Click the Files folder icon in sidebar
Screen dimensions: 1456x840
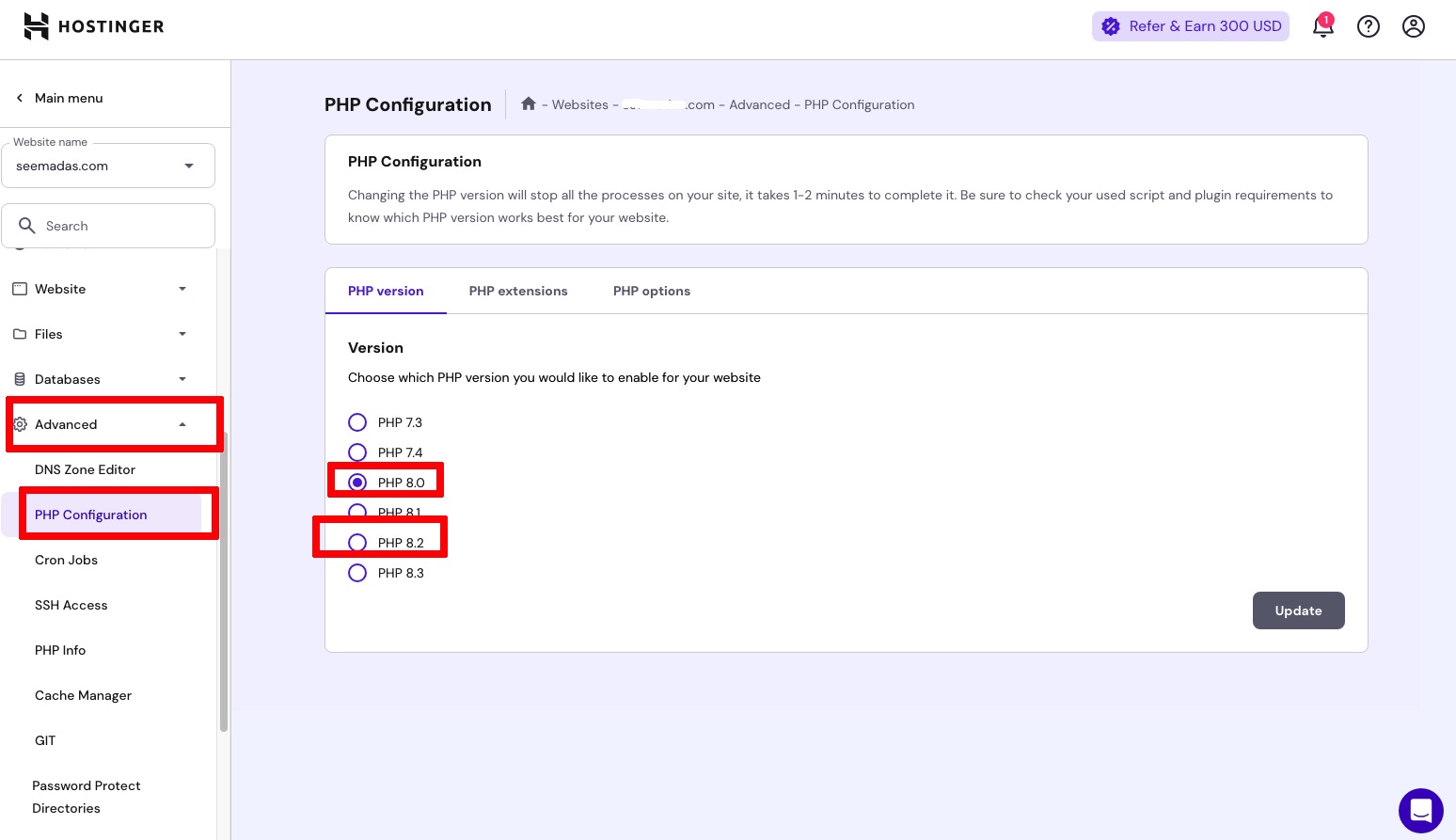pyautogui.click(x=20, y=334)
